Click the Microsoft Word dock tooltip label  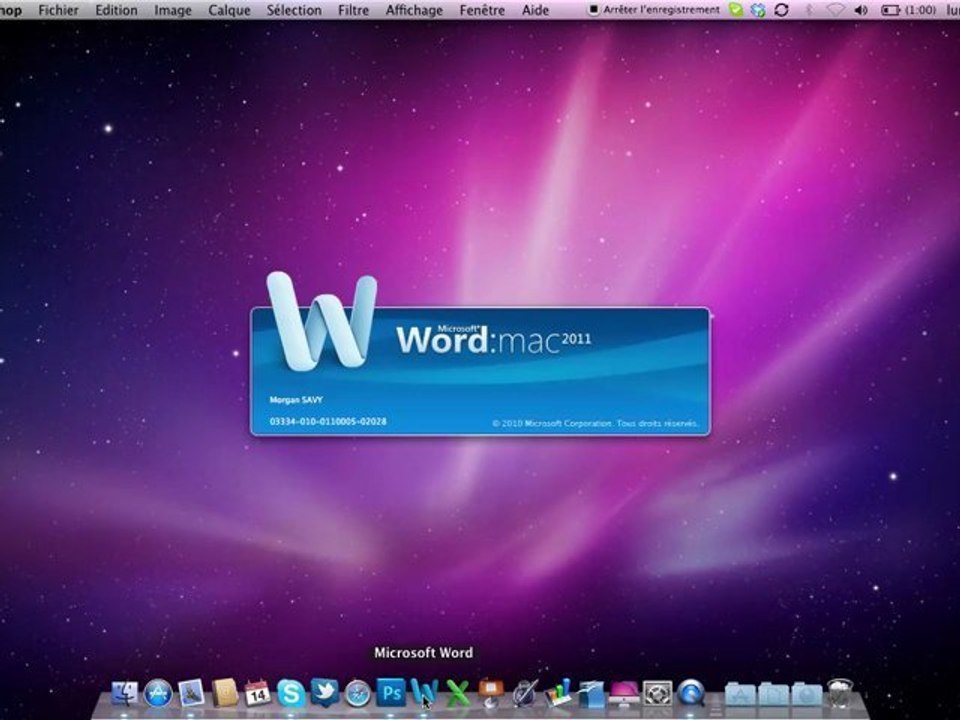[x=423, y=653]
